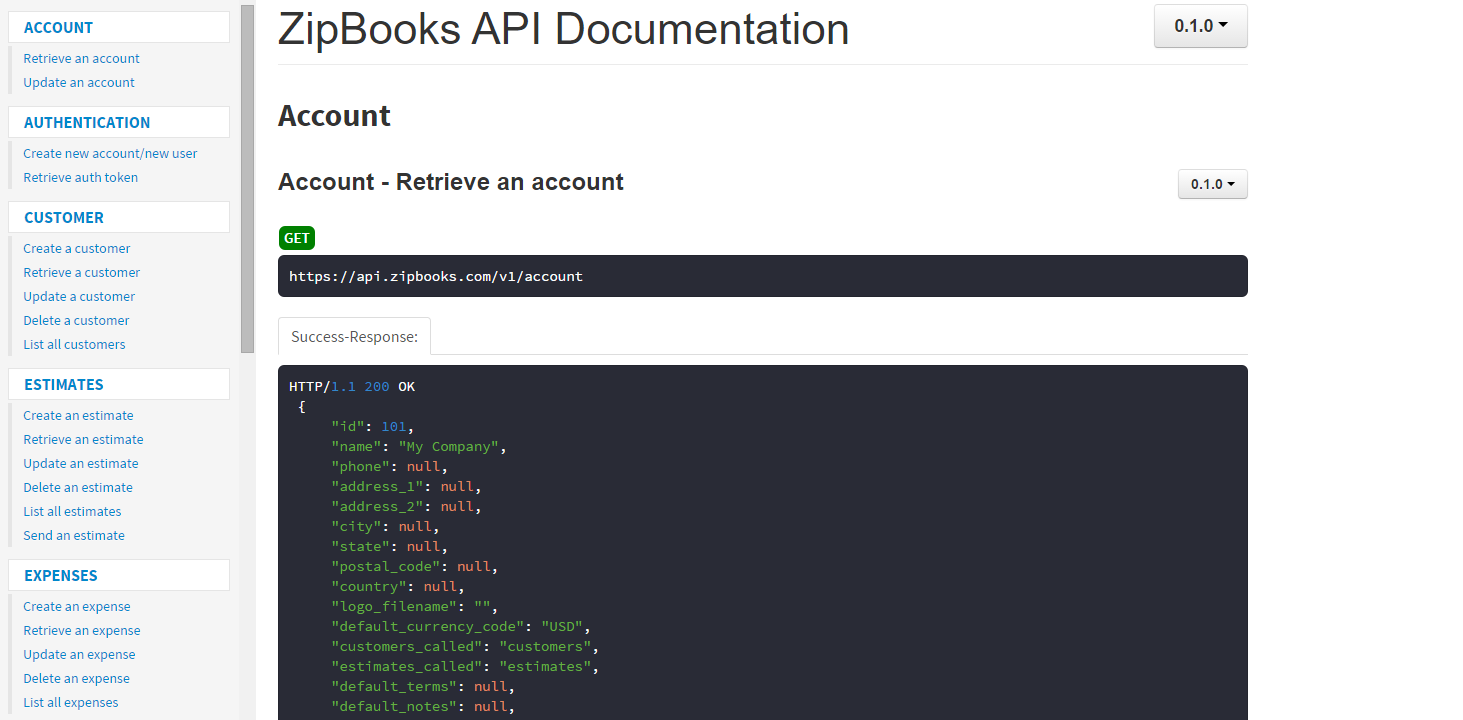
Task: Click Delete a customer
Action: [76, 320]
